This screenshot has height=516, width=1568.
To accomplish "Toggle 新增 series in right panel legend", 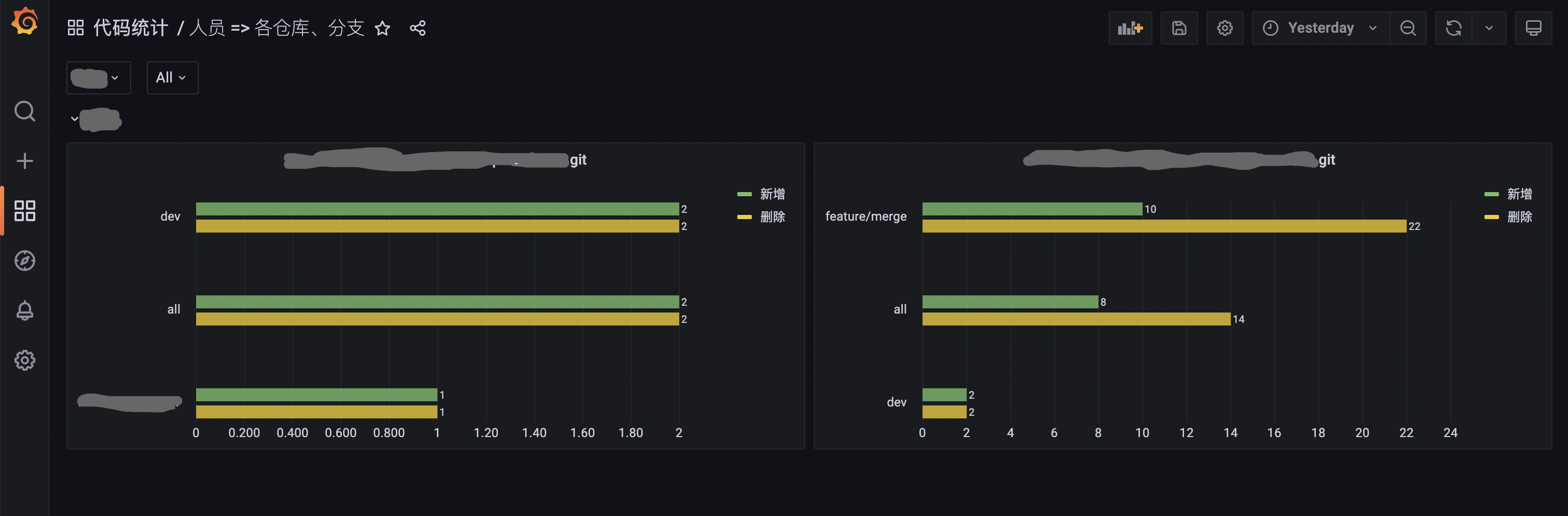I will [x=1519, y=194].
